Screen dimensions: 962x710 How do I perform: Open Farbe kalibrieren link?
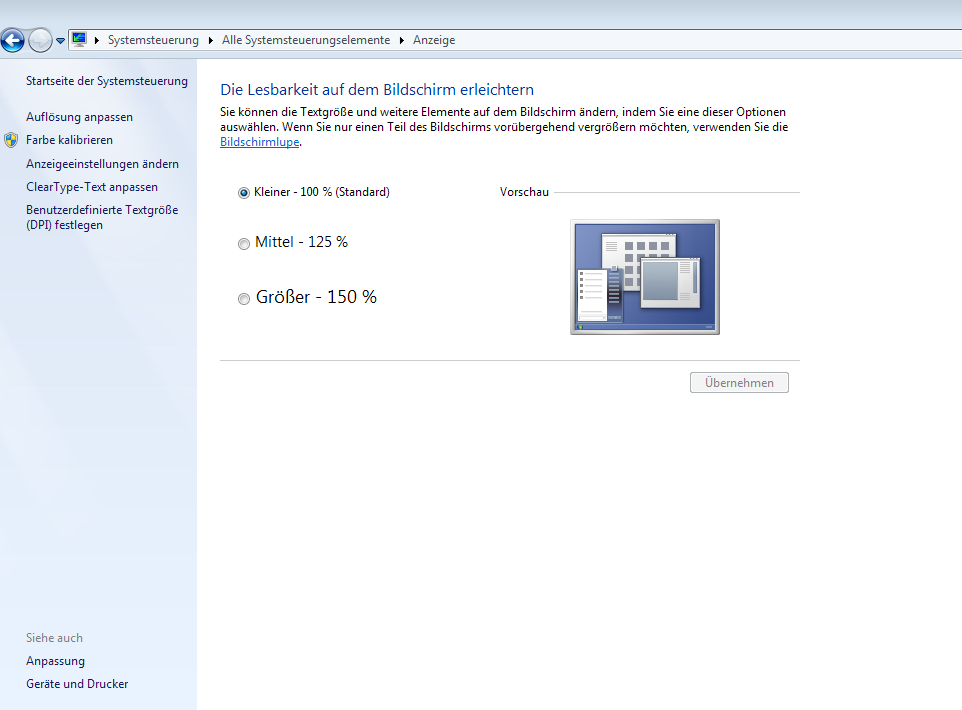(69, 140)
